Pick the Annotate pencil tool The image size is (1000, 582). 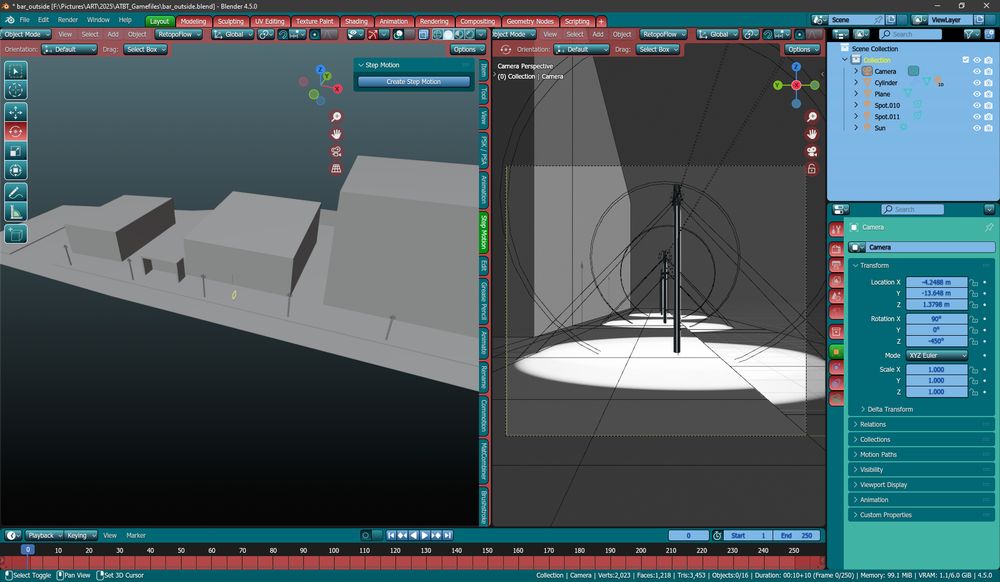pyautogui.click(x=16, y=192)
